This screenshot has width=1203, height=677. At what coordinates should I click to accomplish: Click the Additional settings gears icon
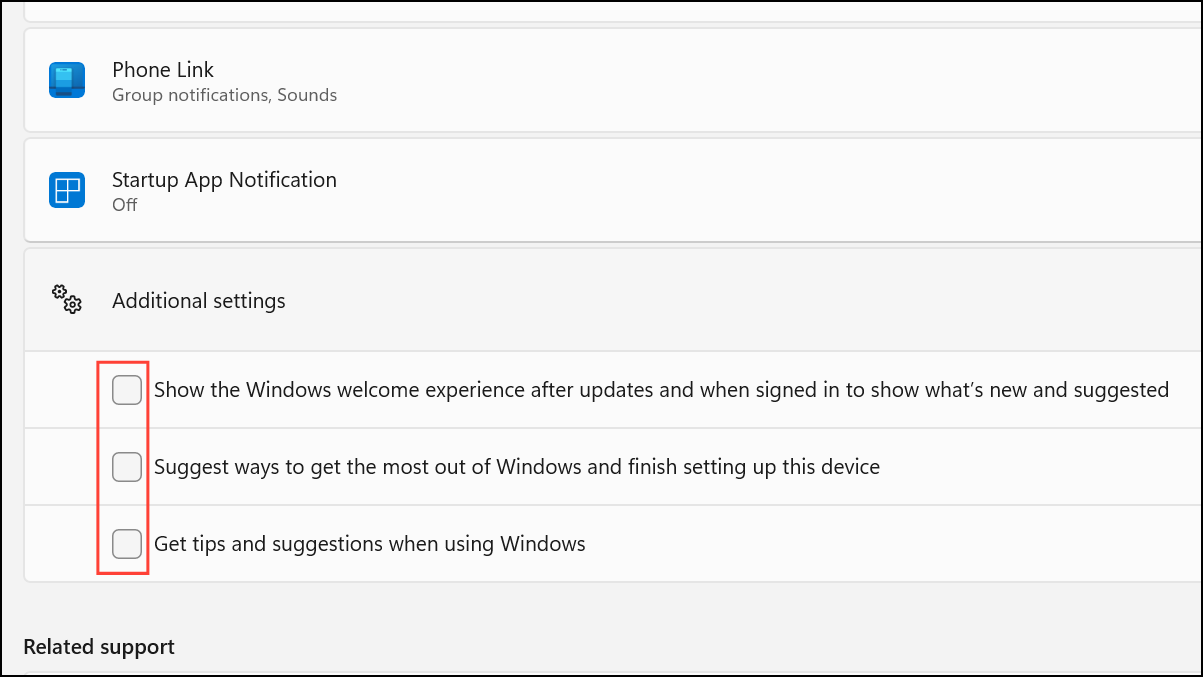67,299
